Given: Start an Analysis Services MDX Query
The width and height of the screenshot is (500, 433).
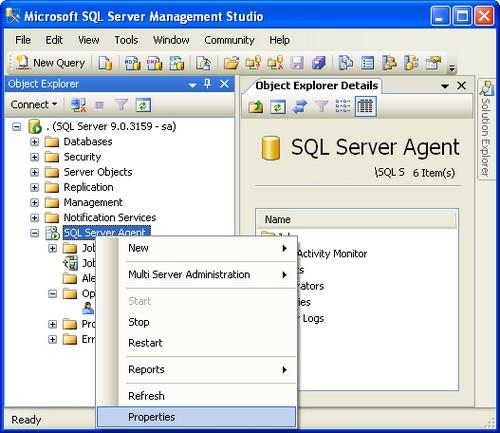Looking at the screenshot, I should pyautogui.click(x=132, y=63).
